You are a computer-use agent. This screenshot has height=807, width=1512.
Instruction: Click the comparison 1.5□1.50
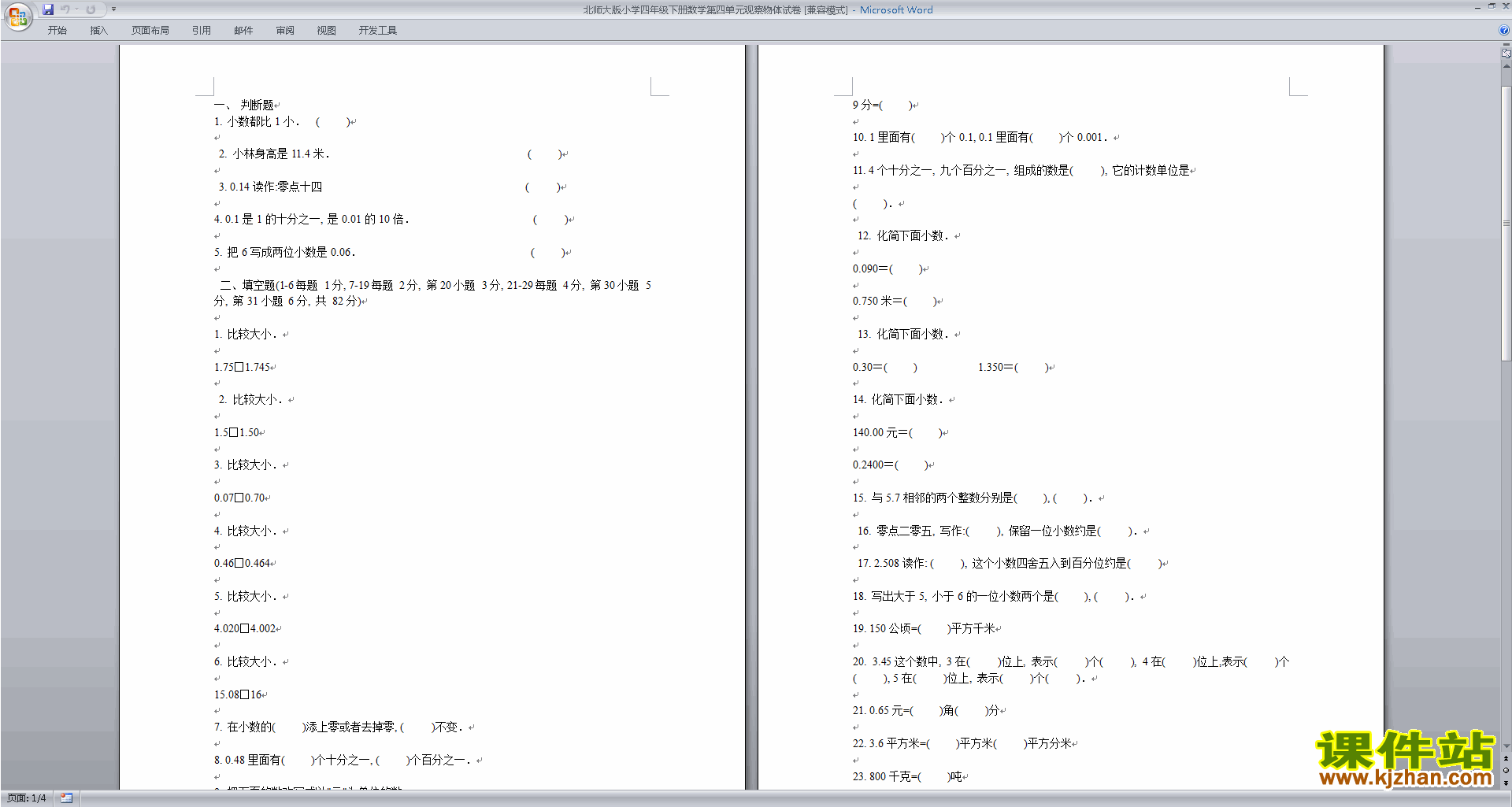pyautogui.click(x=237, y=432)
